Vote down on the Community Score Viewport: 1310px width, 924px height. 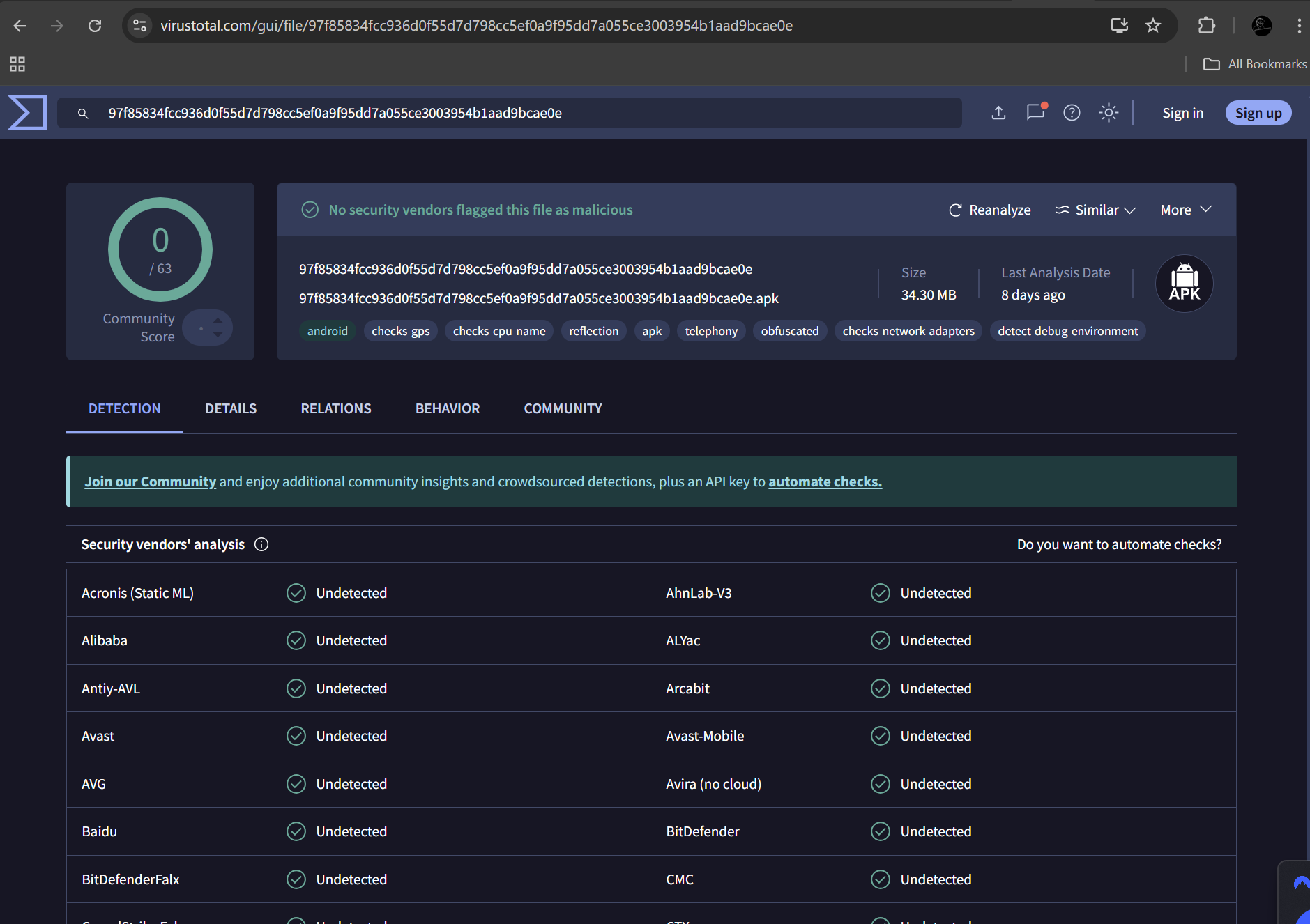218,334
